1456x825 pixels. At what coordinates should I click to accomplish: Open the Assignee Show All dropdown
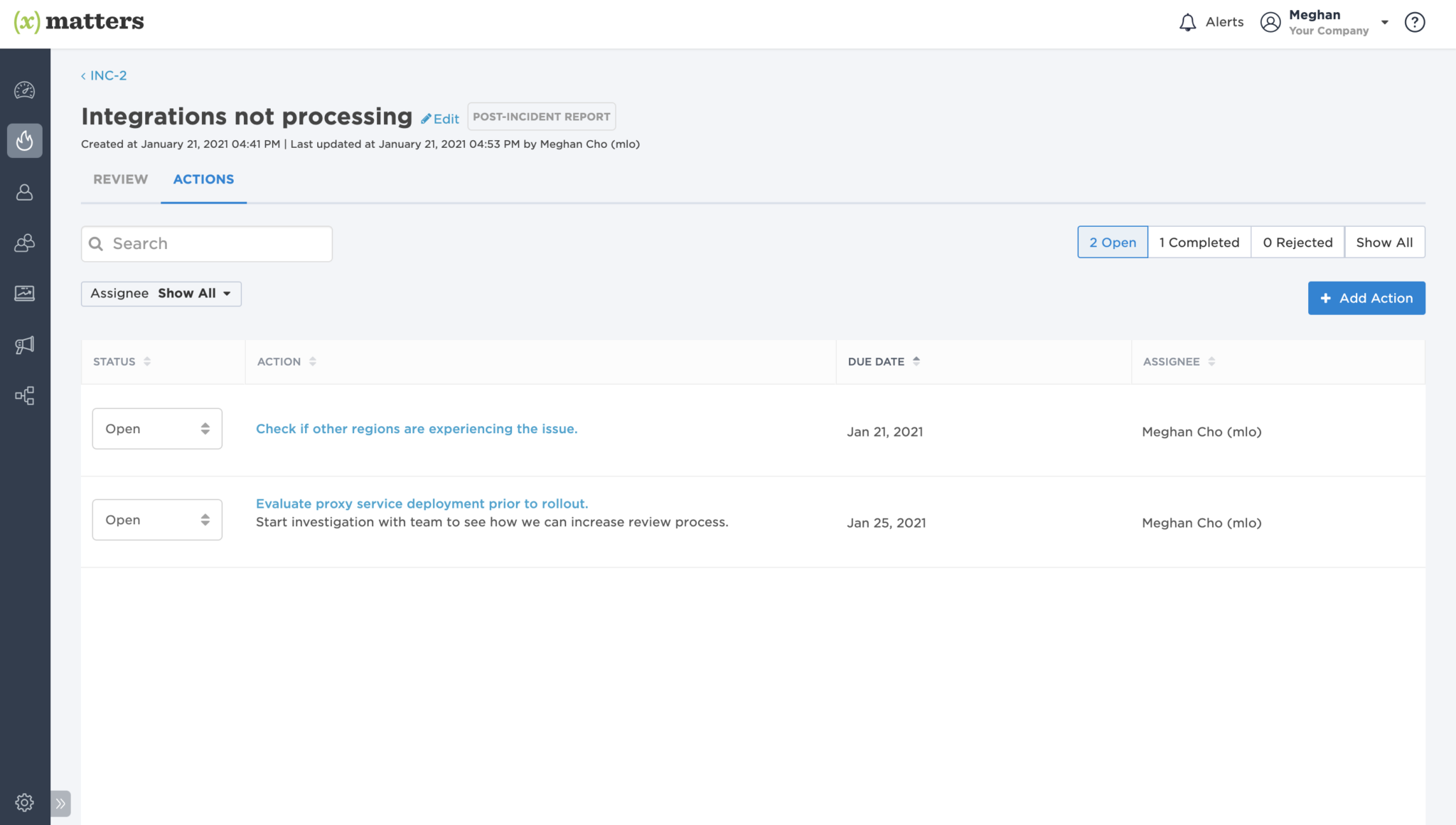tap(161, 294)
